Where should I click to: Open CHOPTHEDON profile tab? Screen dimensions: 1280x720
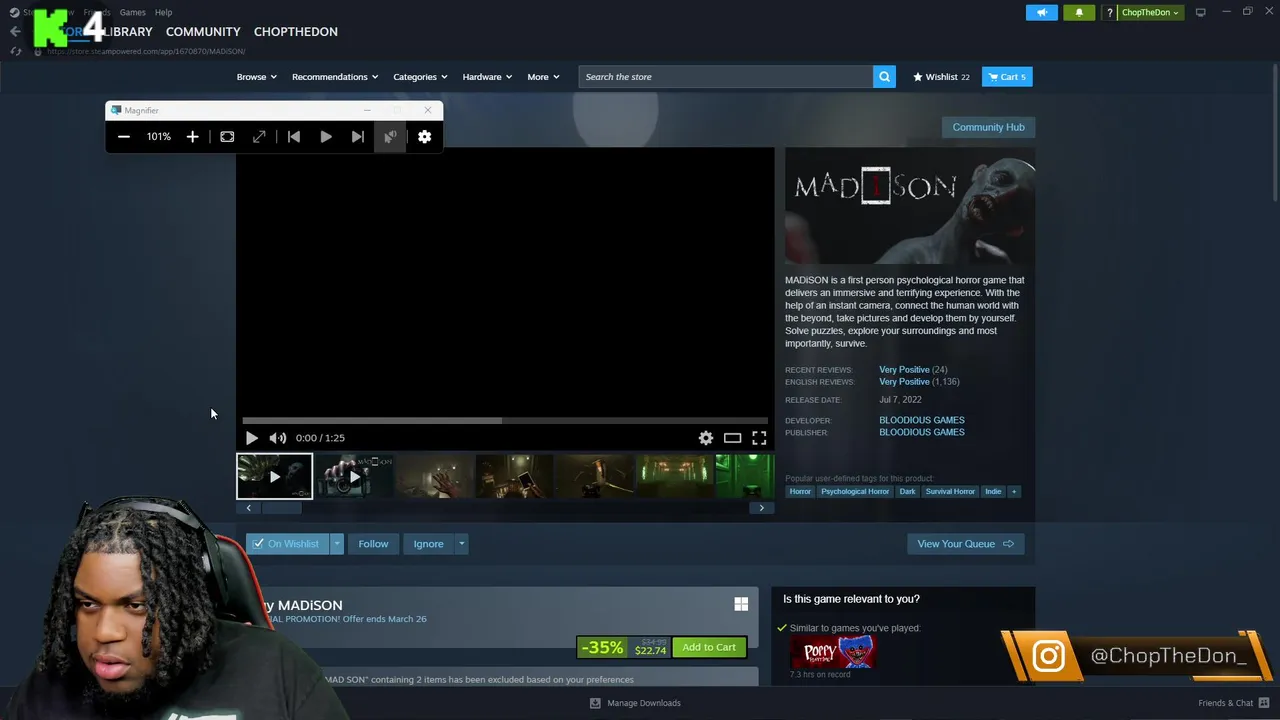pyautogui.click(x=296, y=32)
